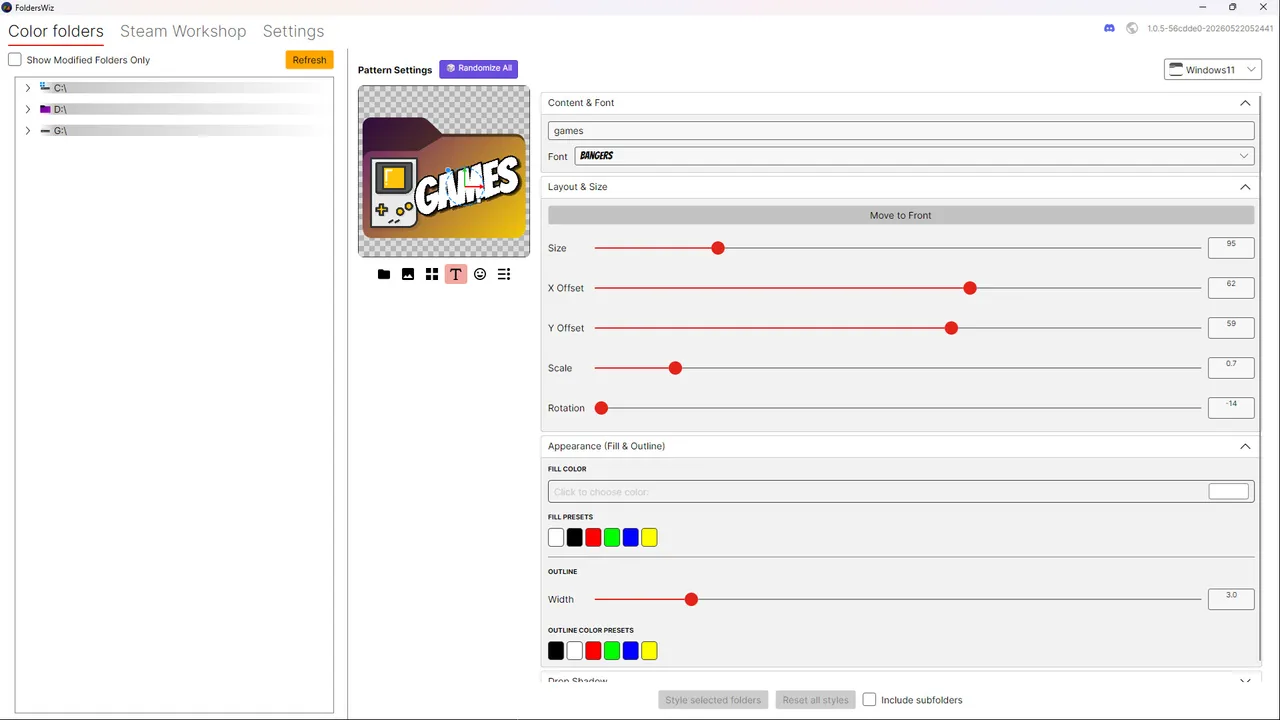Click the C:\ drive icon
The height and width of the screenshot is (720, 1280).
pyautogui.click(x=45, y=88)
